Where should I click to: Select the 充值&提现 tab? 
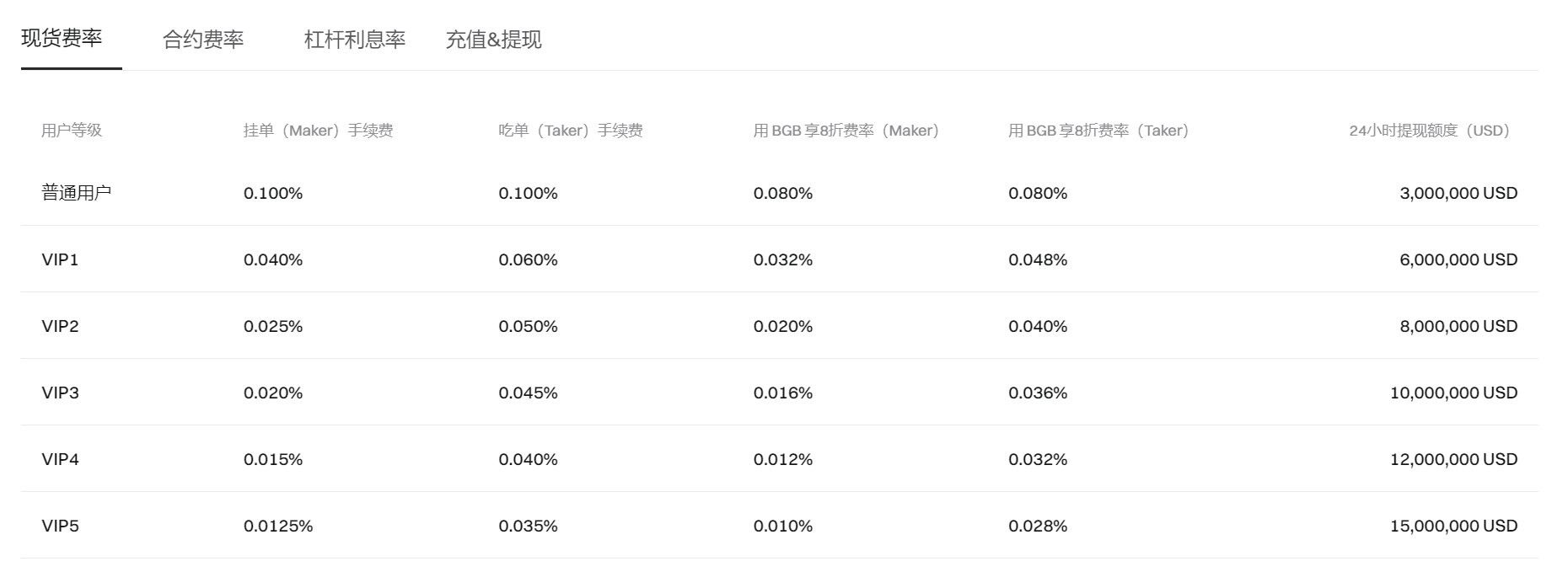click(x=494, y=40)
